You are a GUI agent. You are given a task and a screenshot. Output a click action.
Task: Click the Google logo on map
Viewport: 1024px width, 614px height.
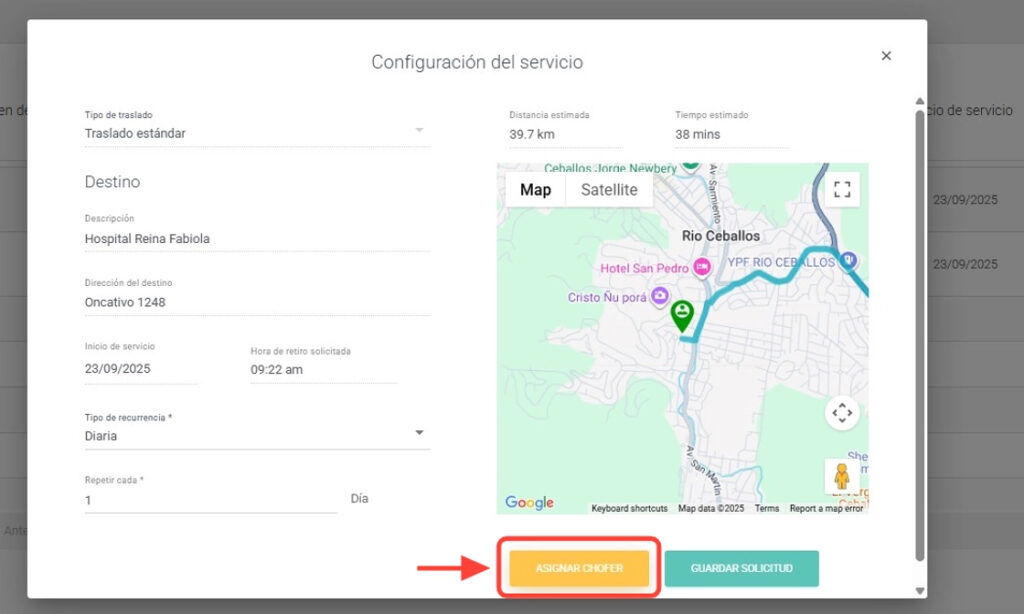529,503
